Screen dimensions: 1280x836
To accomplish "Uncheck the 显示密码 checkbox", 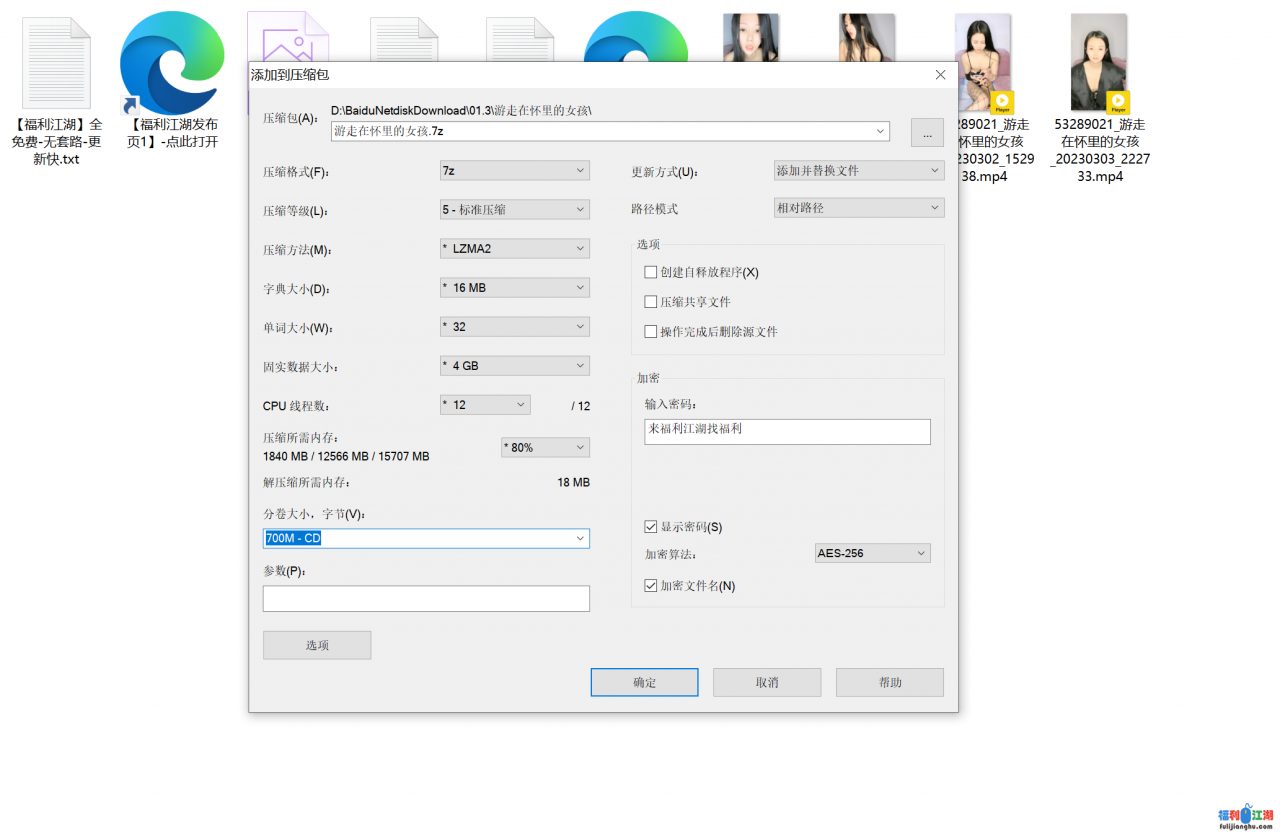I will [x=651, y=527].
